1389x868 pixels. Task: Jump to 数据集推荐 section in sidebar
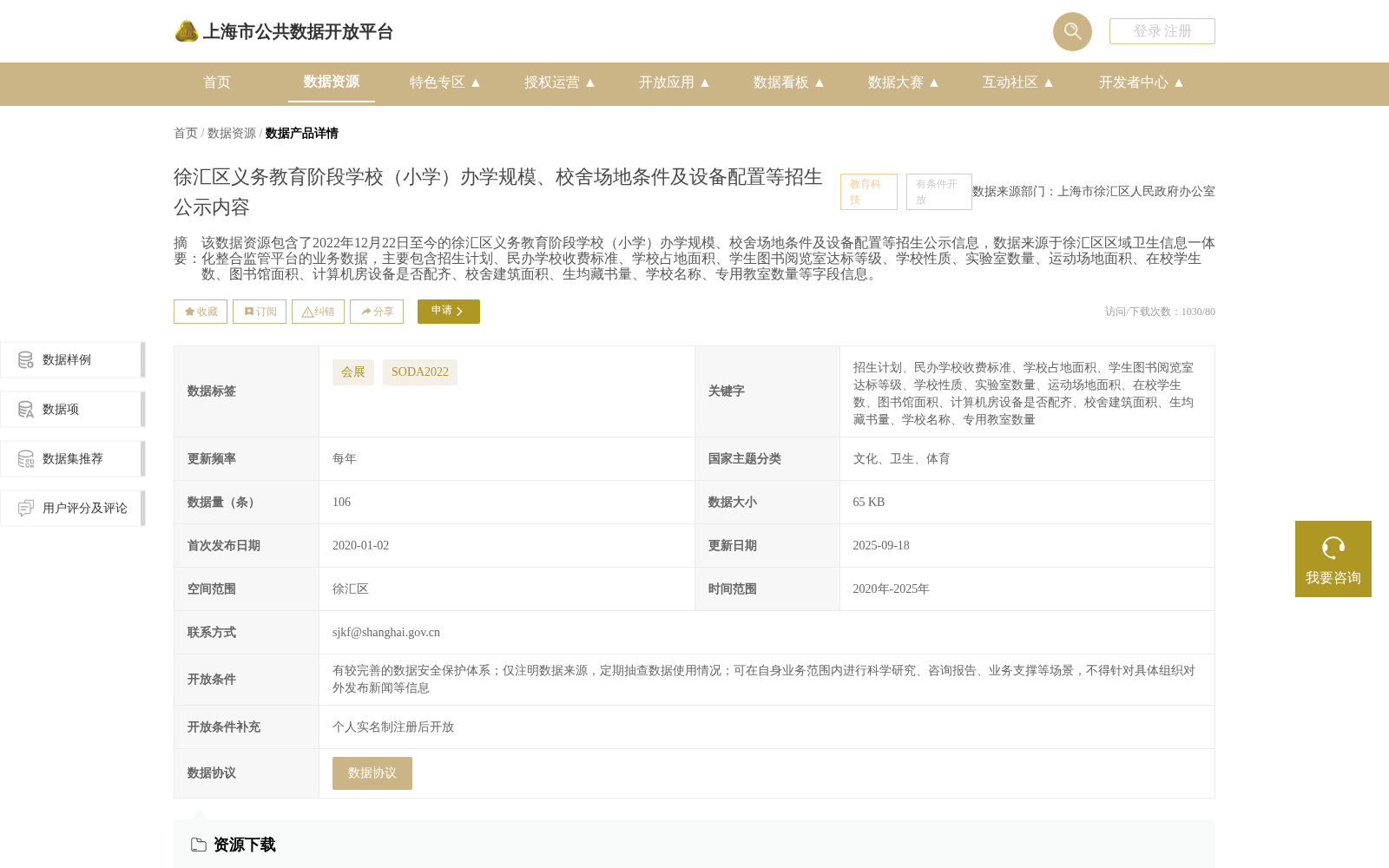click(73, 458)
